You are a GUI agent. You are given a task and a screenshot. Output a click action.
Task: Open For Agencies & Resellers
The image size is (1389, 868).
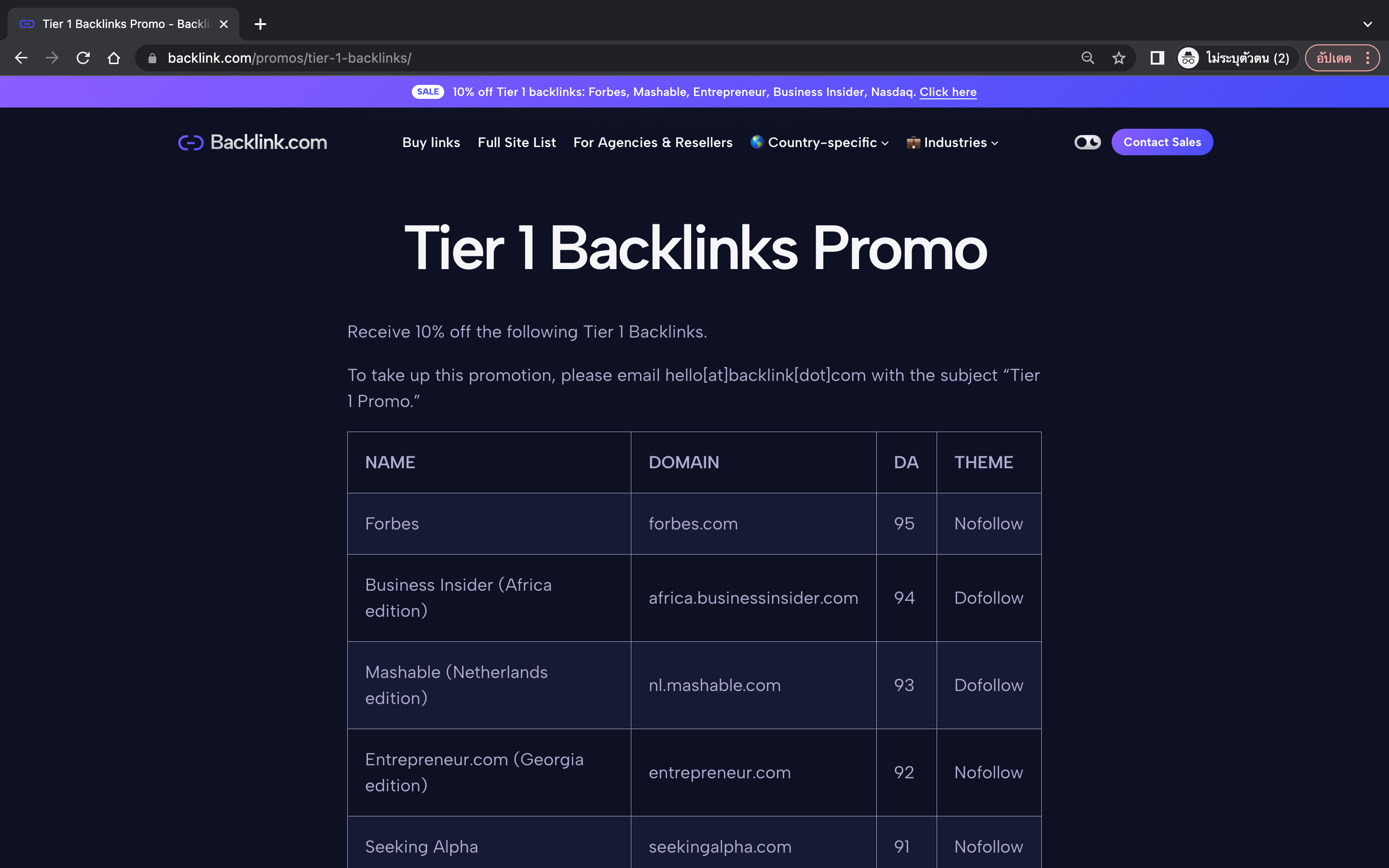[653, 142]
